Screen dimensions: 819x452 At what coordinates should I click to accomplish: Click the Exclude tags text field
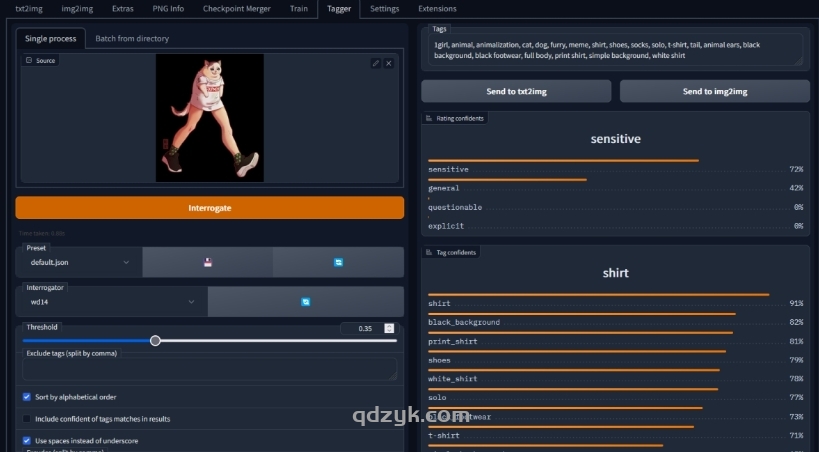[x=210, y=369]
